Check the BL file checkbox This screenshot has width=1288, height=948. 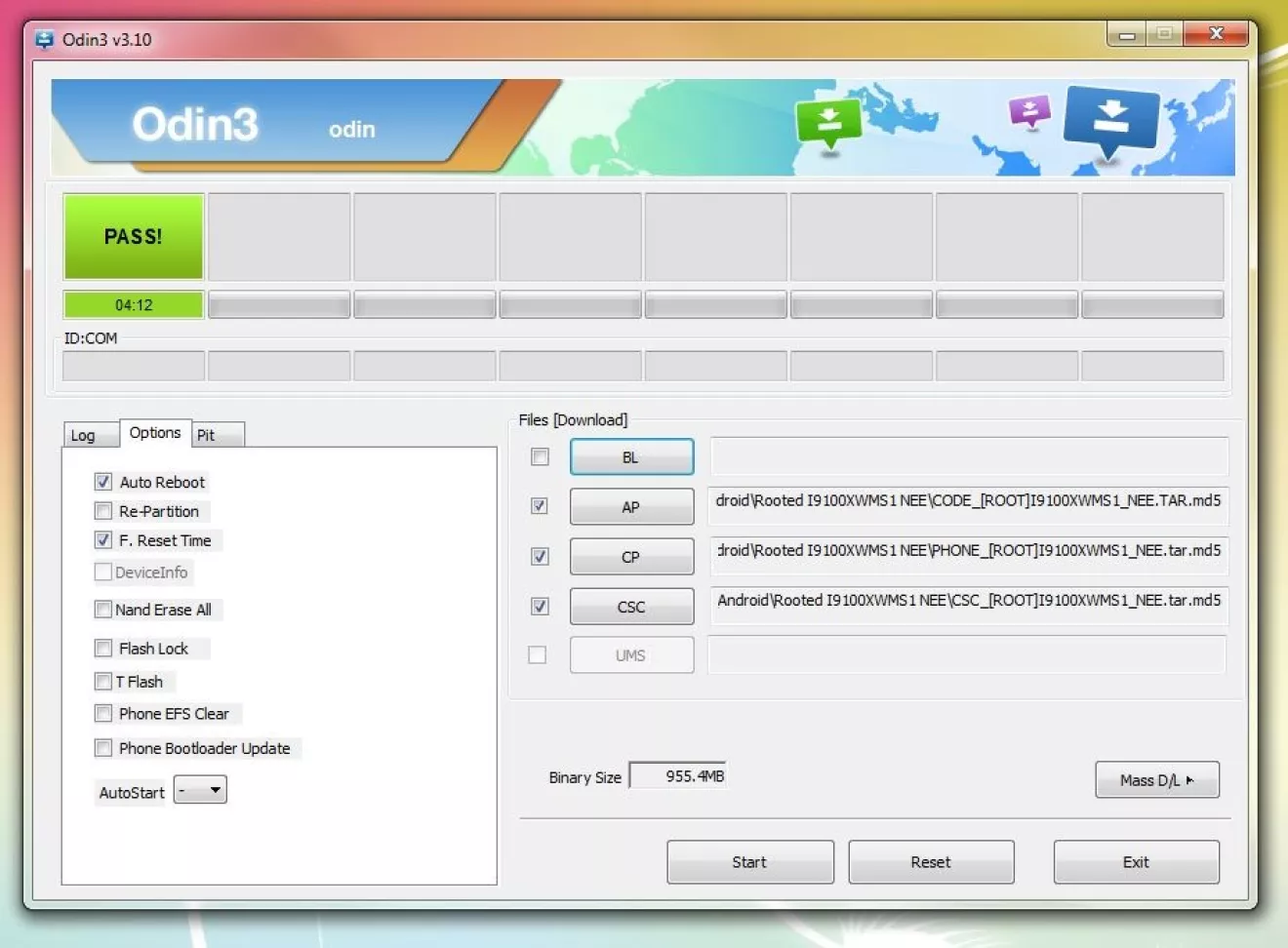click(x=540, y=457)
